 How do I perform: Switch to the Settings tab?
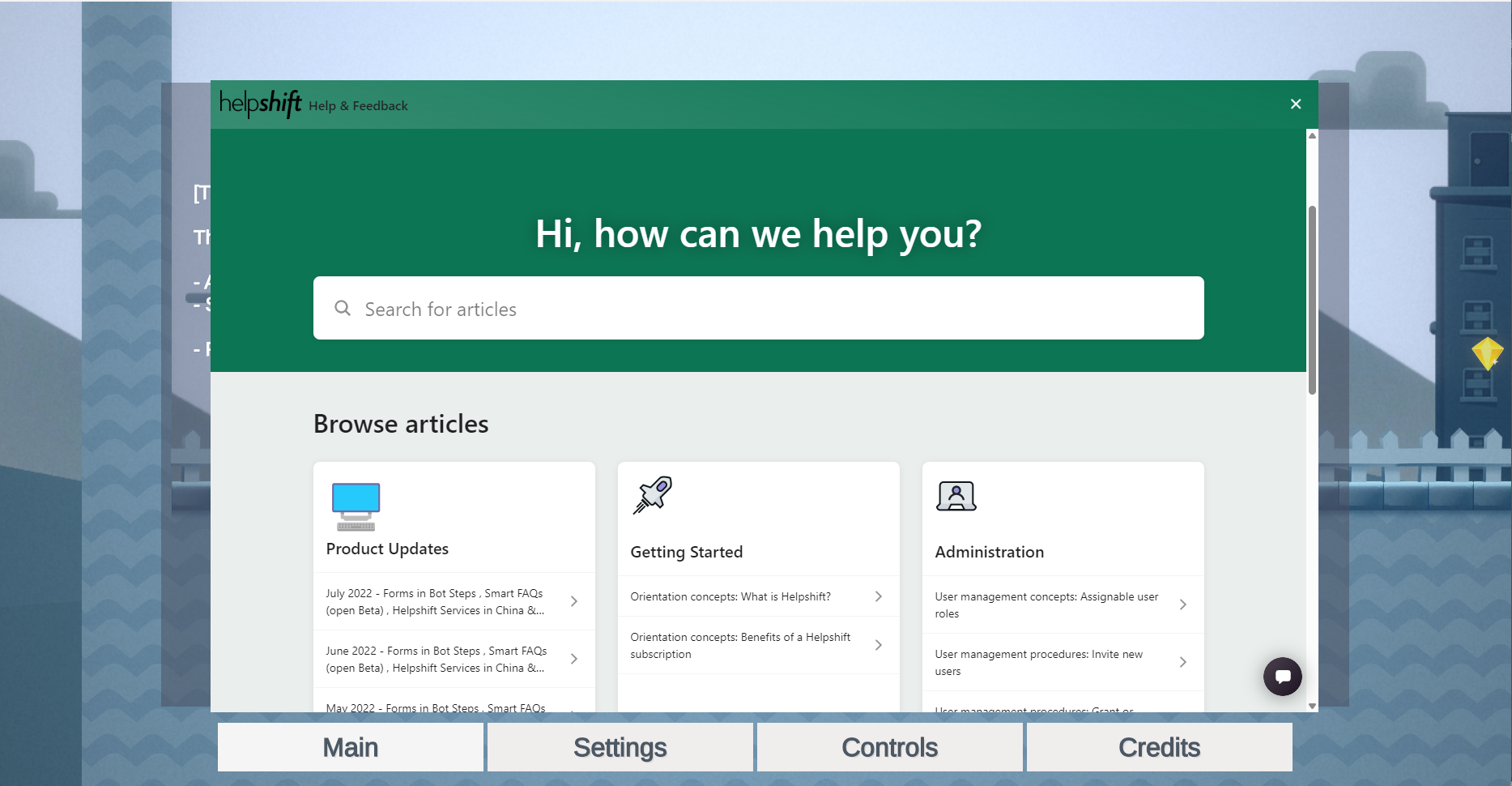tap(620, 747)
